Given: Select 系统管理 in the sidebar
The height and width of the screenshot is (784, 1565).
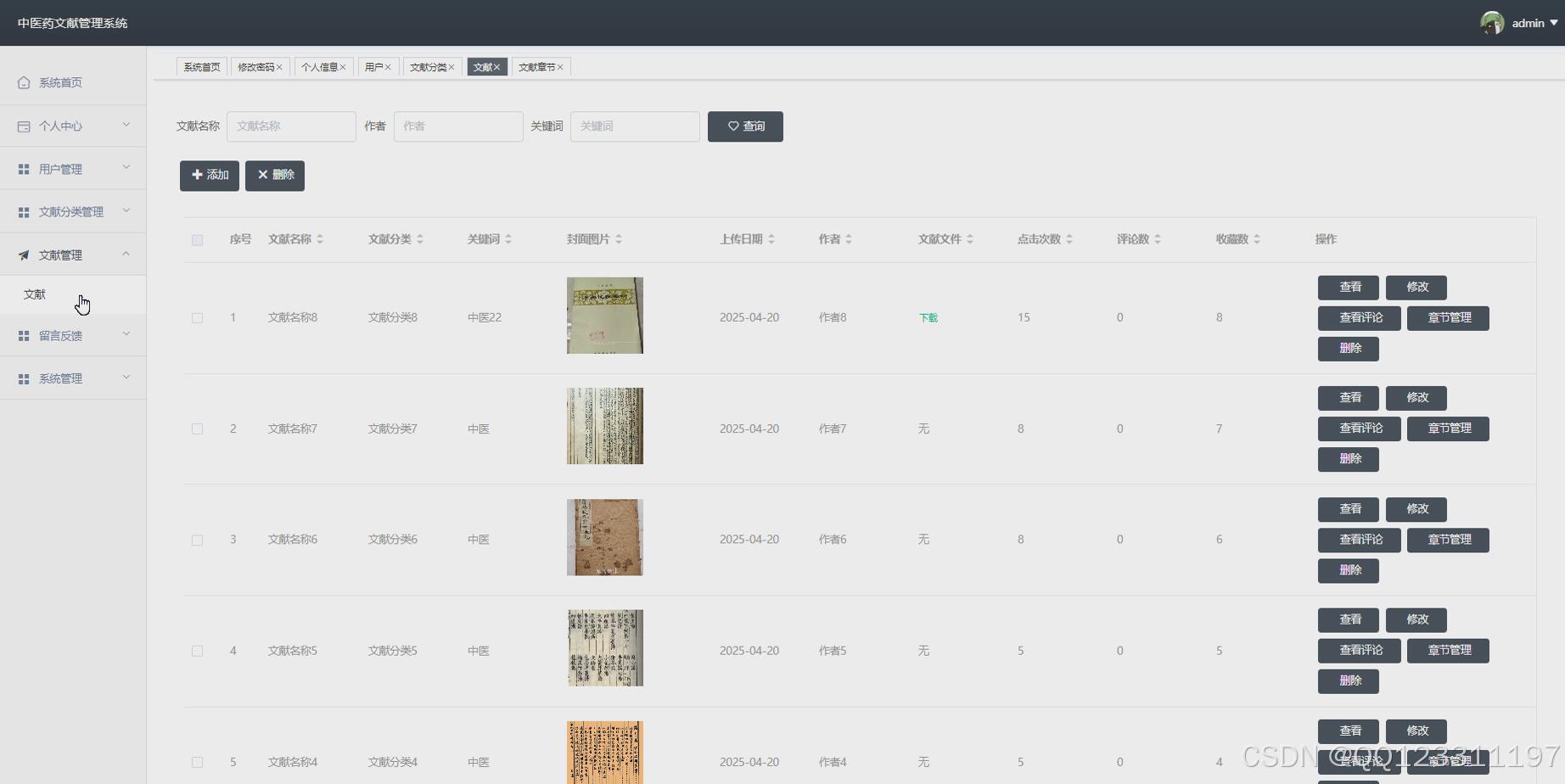Looking at the screenshot, I should tap(60, 378).
